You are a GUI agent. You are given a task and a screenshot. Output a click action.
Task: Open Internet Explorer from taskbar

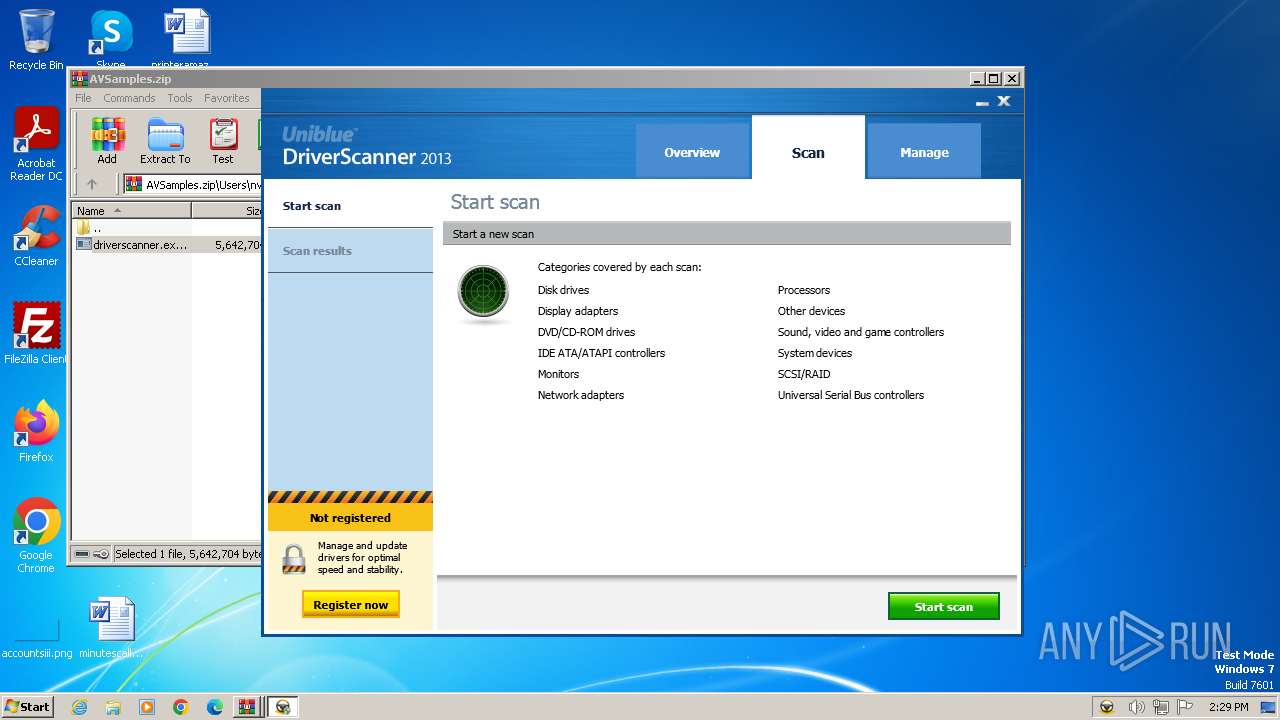tap(79, 707)
